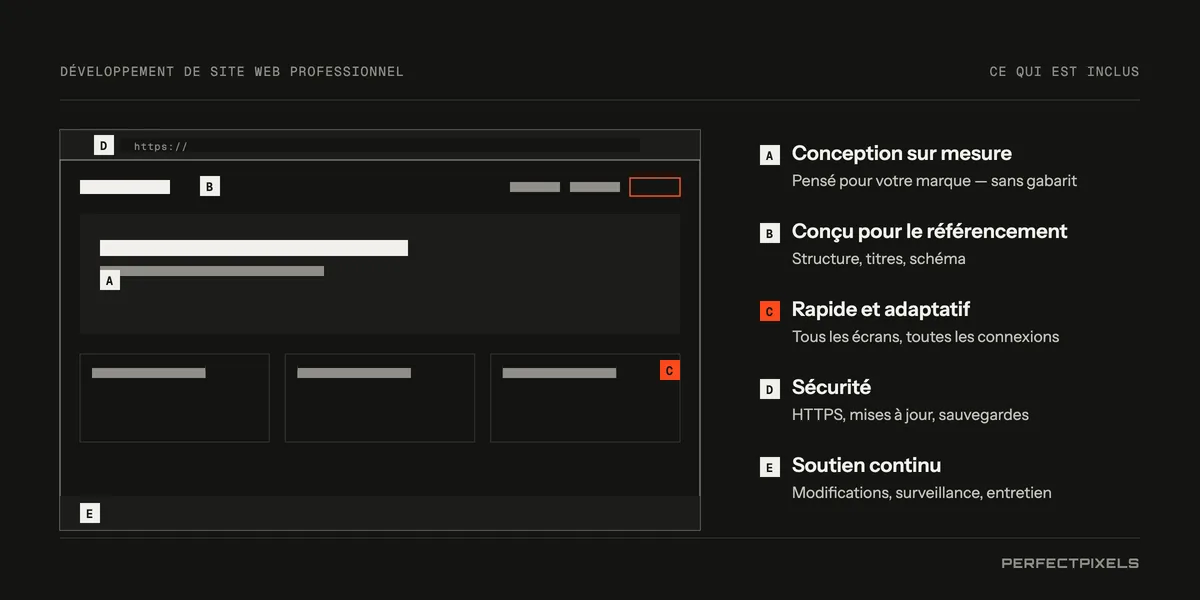This screenshot has width=1200, height=600.
Task: Select the E badge beside Soutien continu
Action: tap(769, 467)
